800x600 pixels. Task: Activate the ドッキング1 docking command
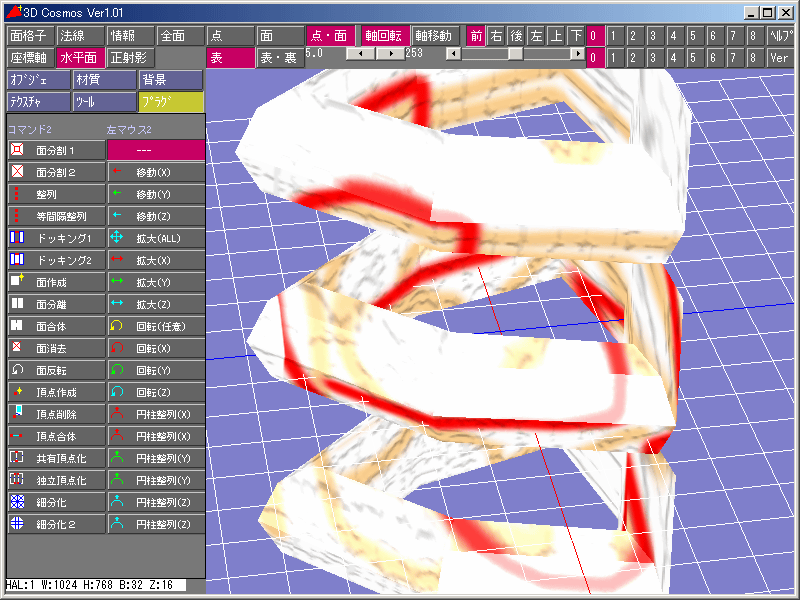(x=57, y=238)
